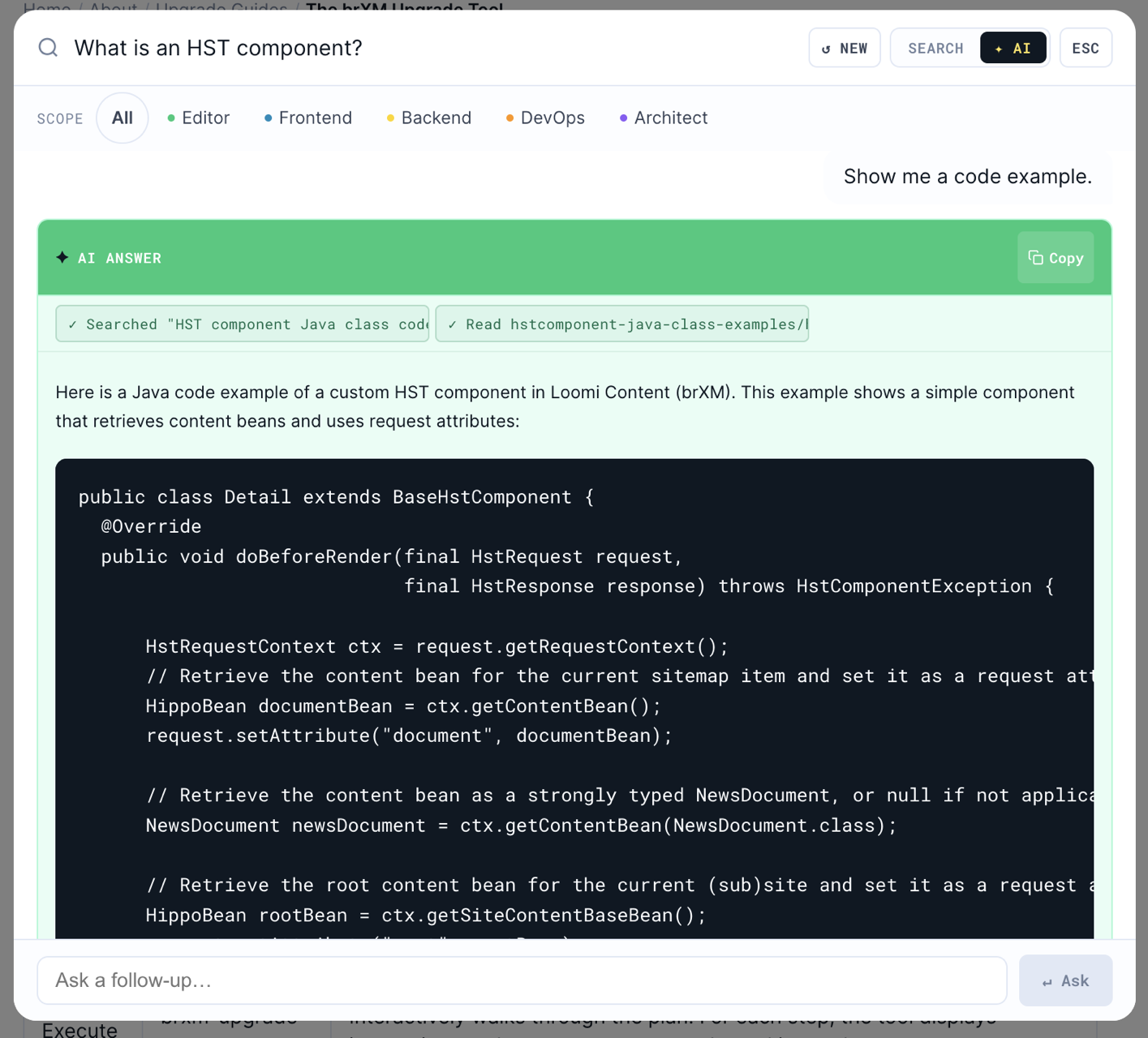Viewport: 1148px width, 1038px height.
Task: Start a new conversation with NEW button
Action: click(x=845, y=49)
